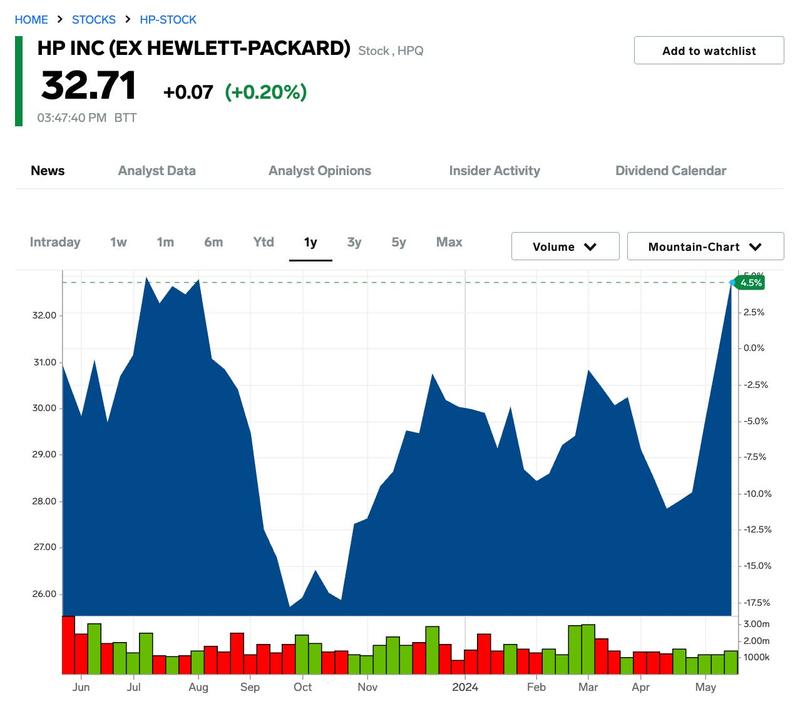The height and width of the screenshot is (702, 800).
Task: Open the Dividend Calendar tab
Action: pos(671,170)
